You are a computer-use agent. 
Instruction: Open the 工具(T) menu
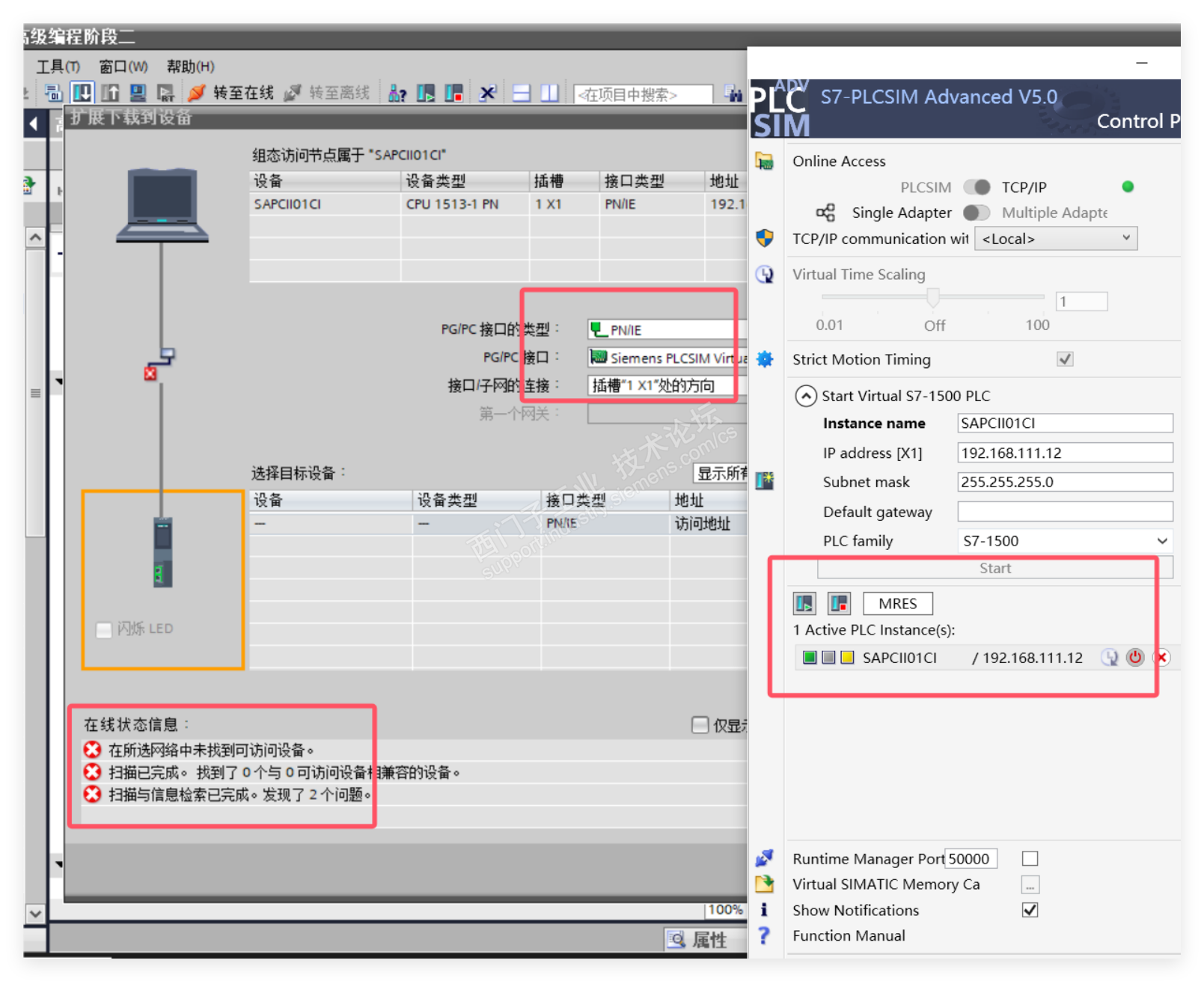click(x=58, y=67)
